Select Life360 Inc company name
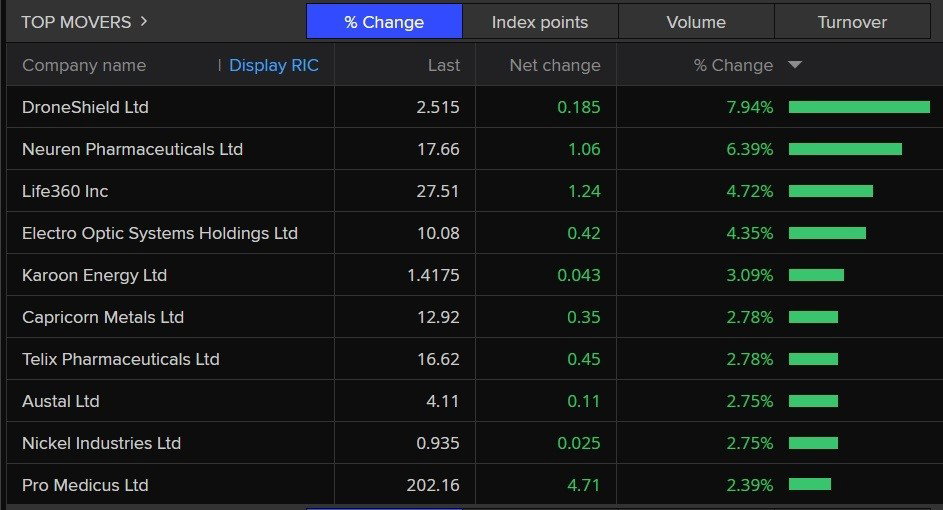The height and width of the screenshot is (510, 943). tap(65, 191)
